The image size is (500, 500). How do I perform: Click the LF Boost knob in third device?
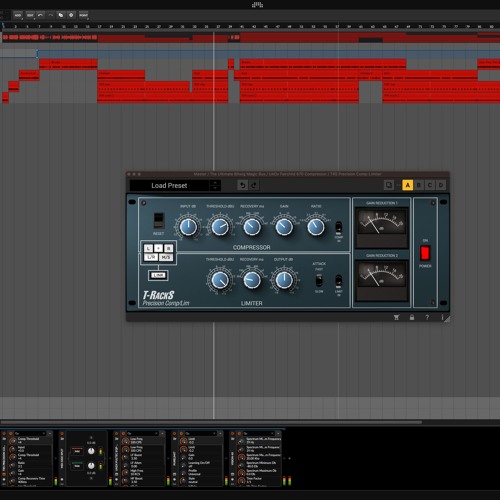[126, 457]
